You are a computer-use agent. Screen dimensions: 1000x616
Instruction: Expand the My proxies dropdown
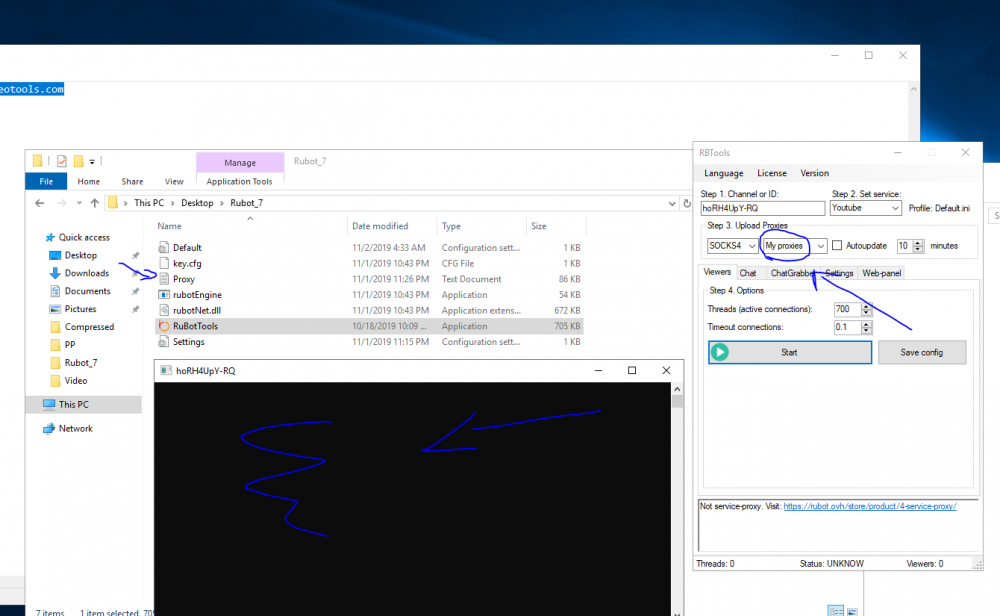(x=820, y=246)
